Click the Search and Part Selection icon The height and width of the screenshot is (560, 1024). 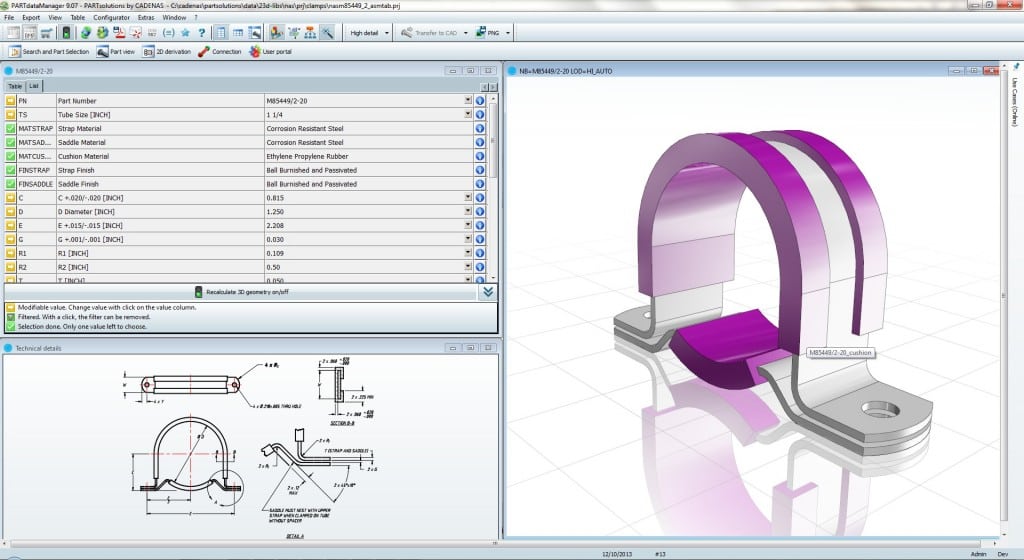[13, 51]
